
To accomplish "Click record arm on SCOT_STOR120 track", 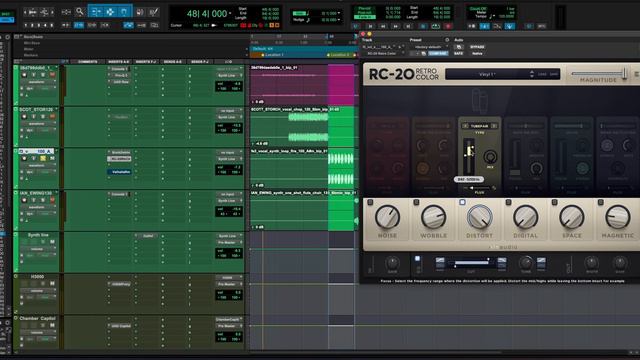I will 24,117.
